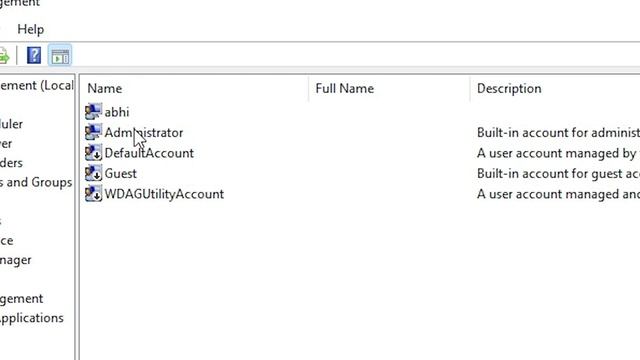
Task: Toggle the Show/Hide Action Pane toolbar icon
Action: [60, 56]
